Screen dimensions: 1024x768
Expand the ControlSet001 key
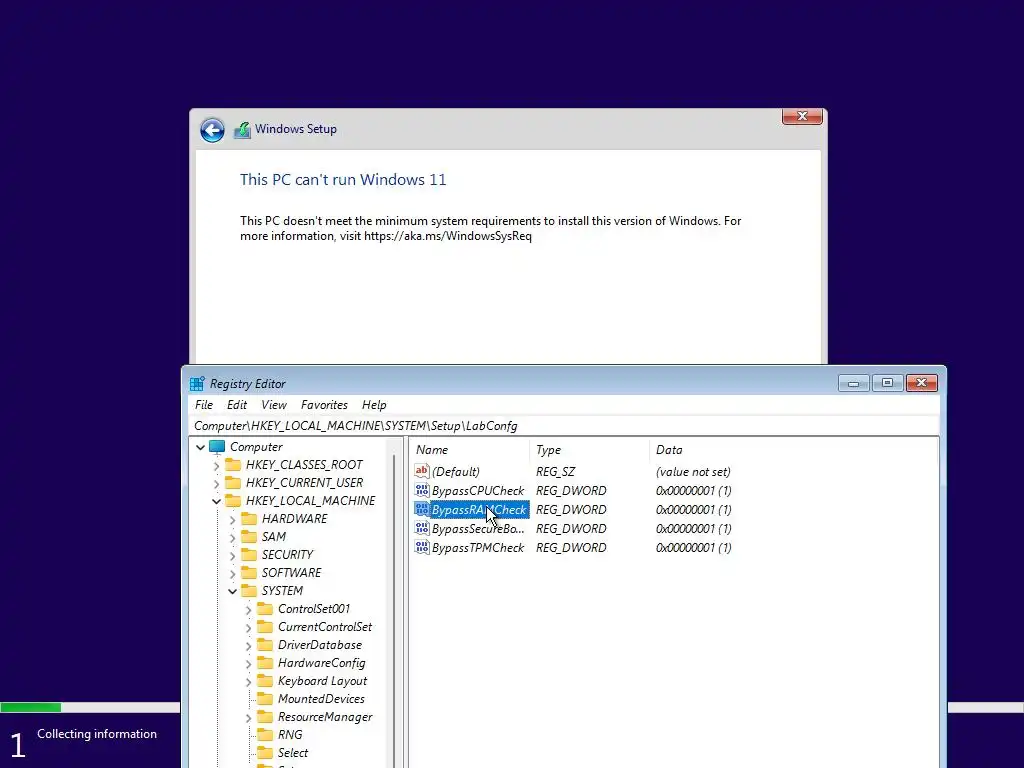[x=248, y=610]
